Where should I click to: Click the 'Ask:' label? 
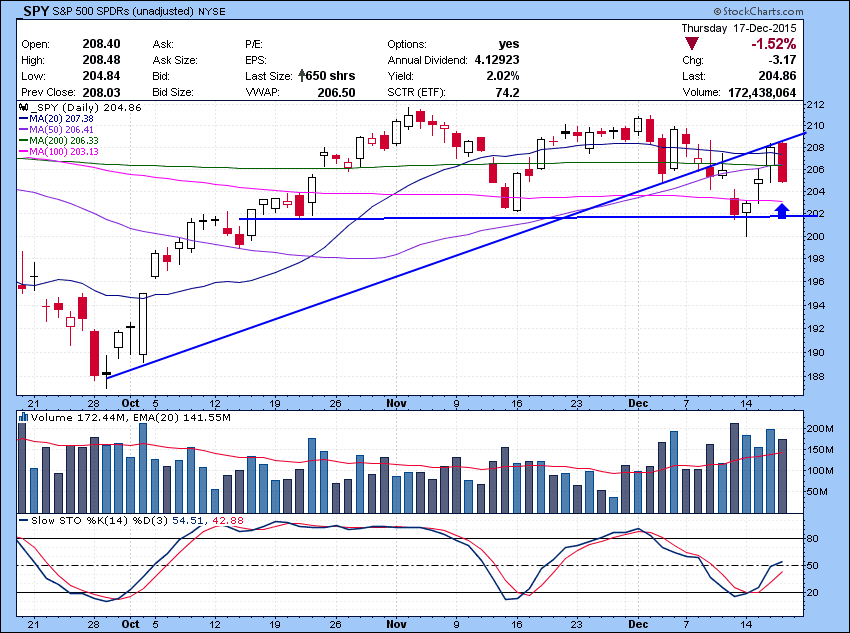coord(163,44)
